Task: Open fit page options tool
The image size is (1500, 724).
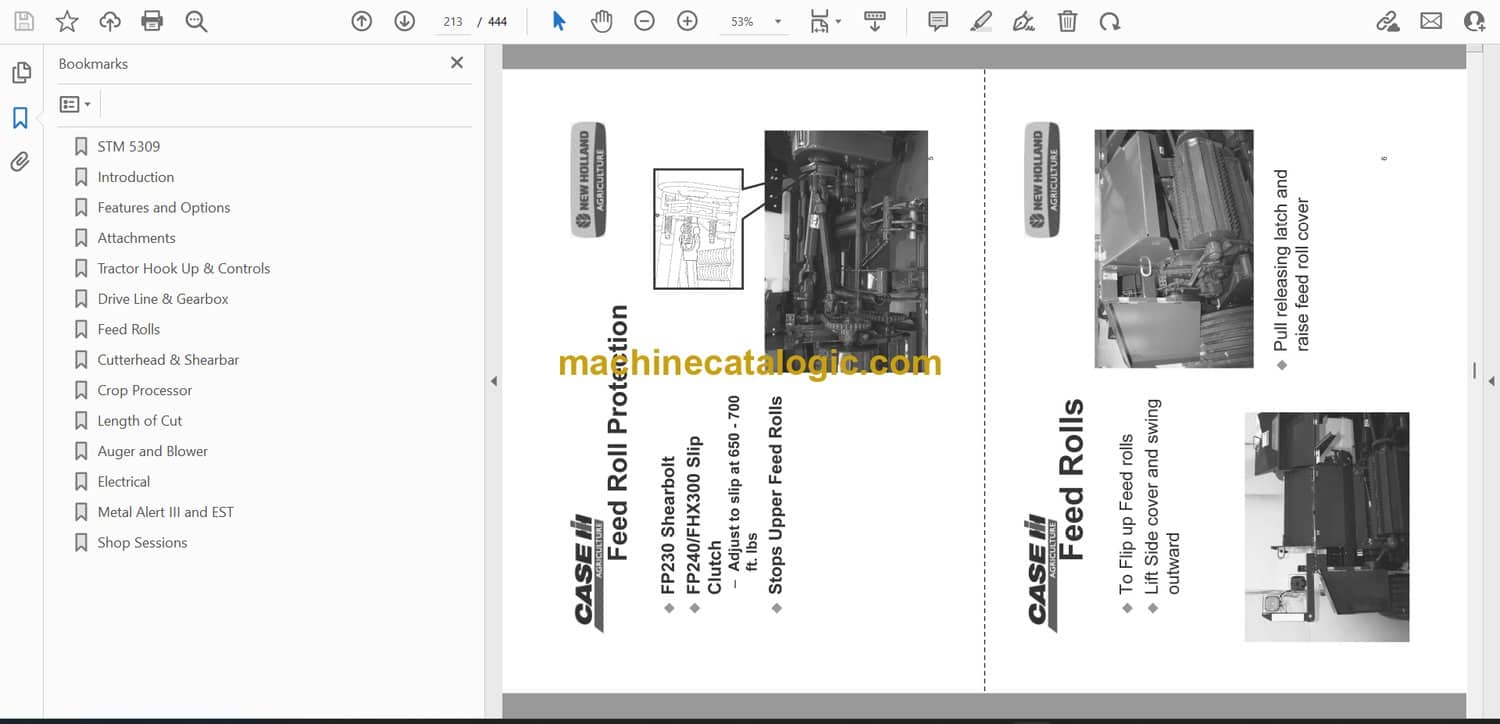Action: [825, 21]
